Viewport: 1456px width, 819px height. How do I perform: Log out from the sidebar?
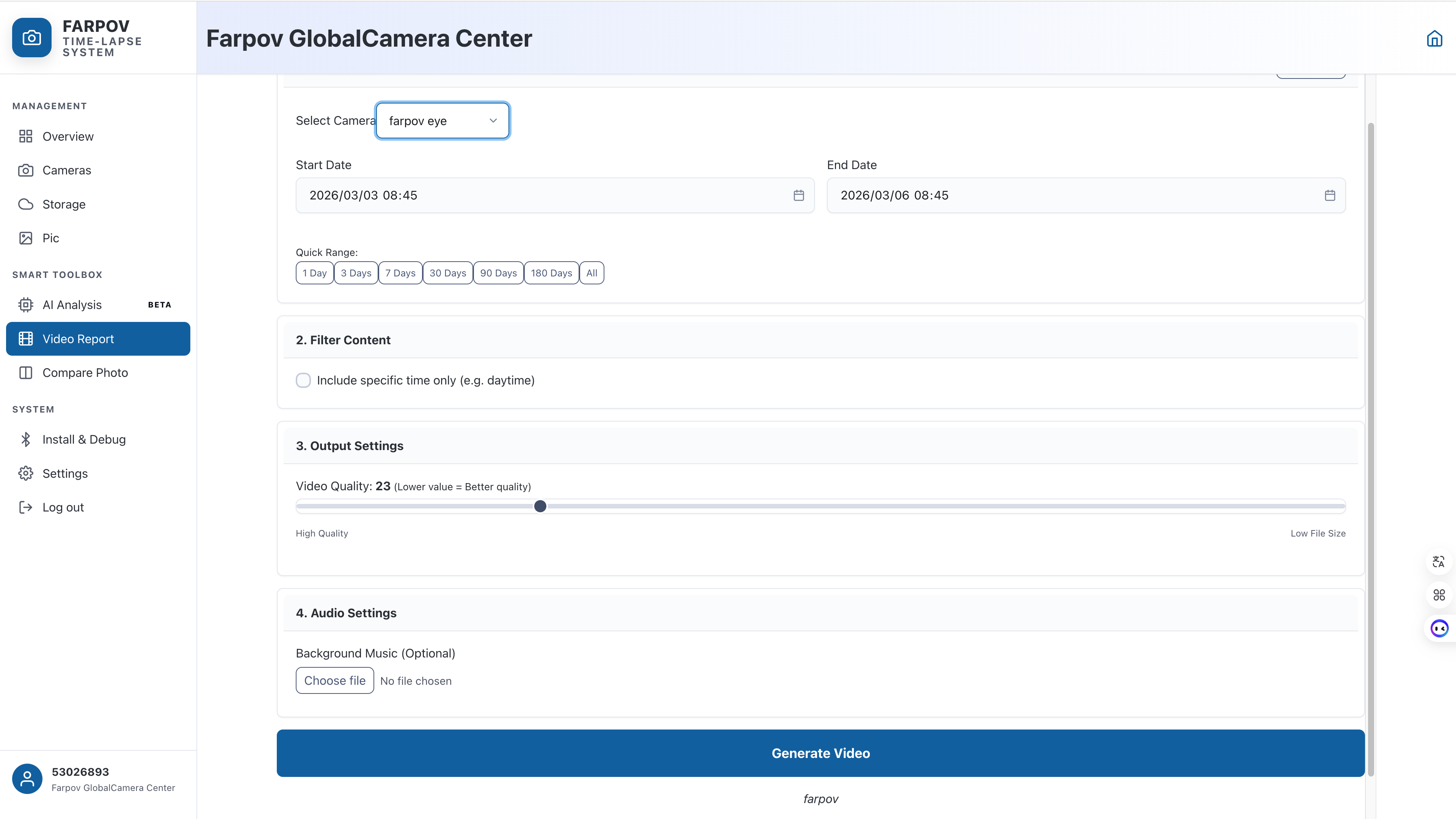point(63,507)
